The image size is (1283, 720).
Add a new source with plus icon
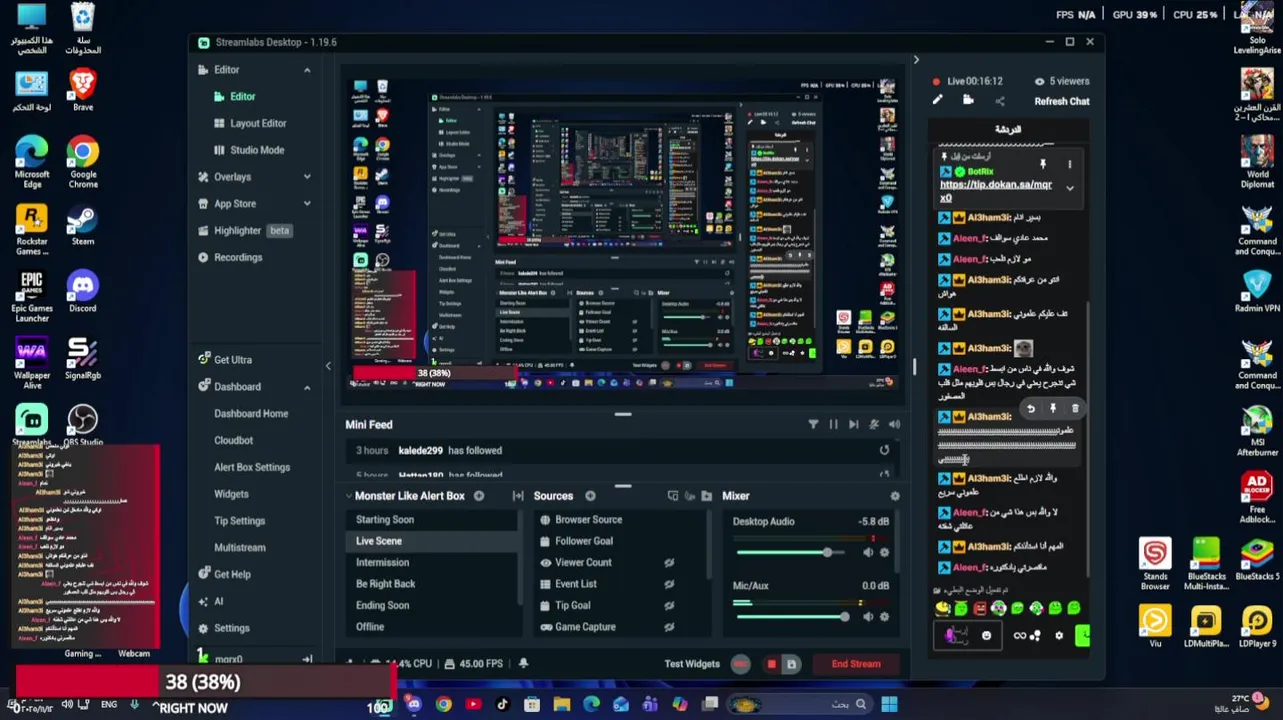tap(590, 496)
